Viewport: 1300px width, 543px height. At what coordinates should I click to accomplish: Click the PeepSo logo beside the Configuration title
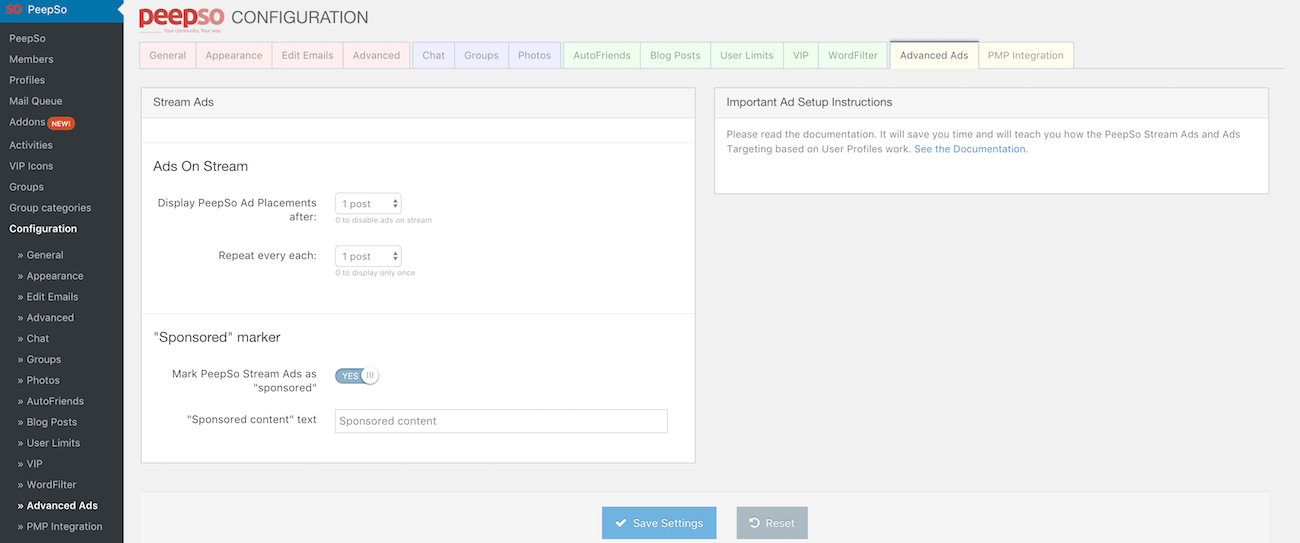[x=181, y=18]
